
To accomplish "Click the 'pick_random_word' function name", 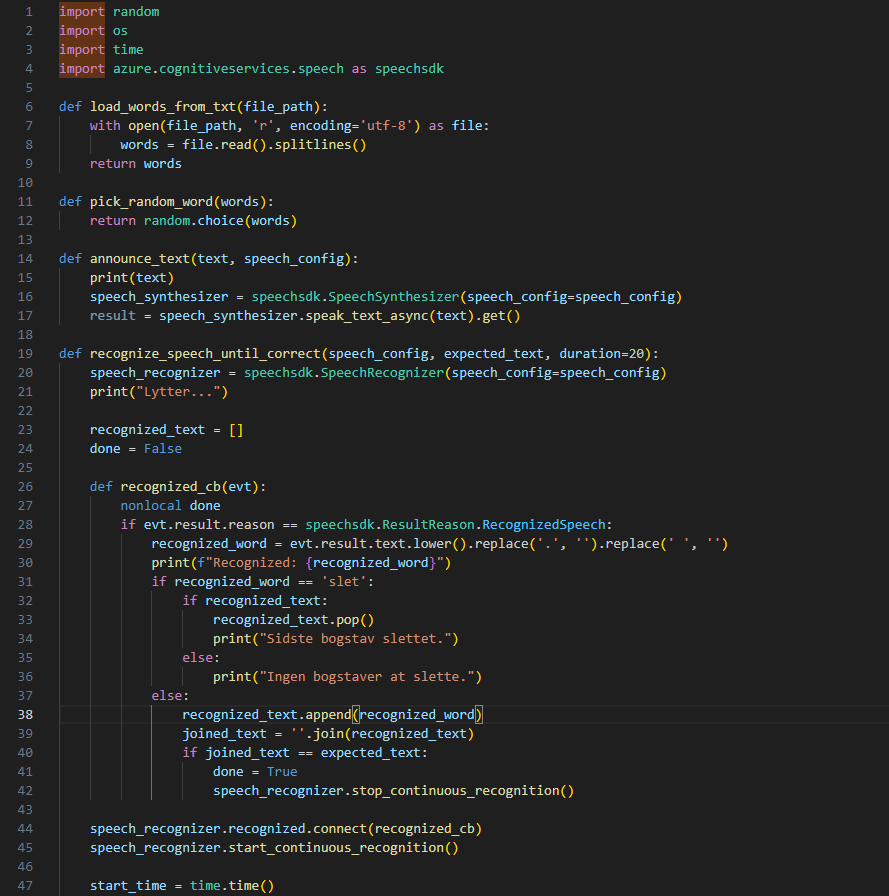I will tap(151, 201).
